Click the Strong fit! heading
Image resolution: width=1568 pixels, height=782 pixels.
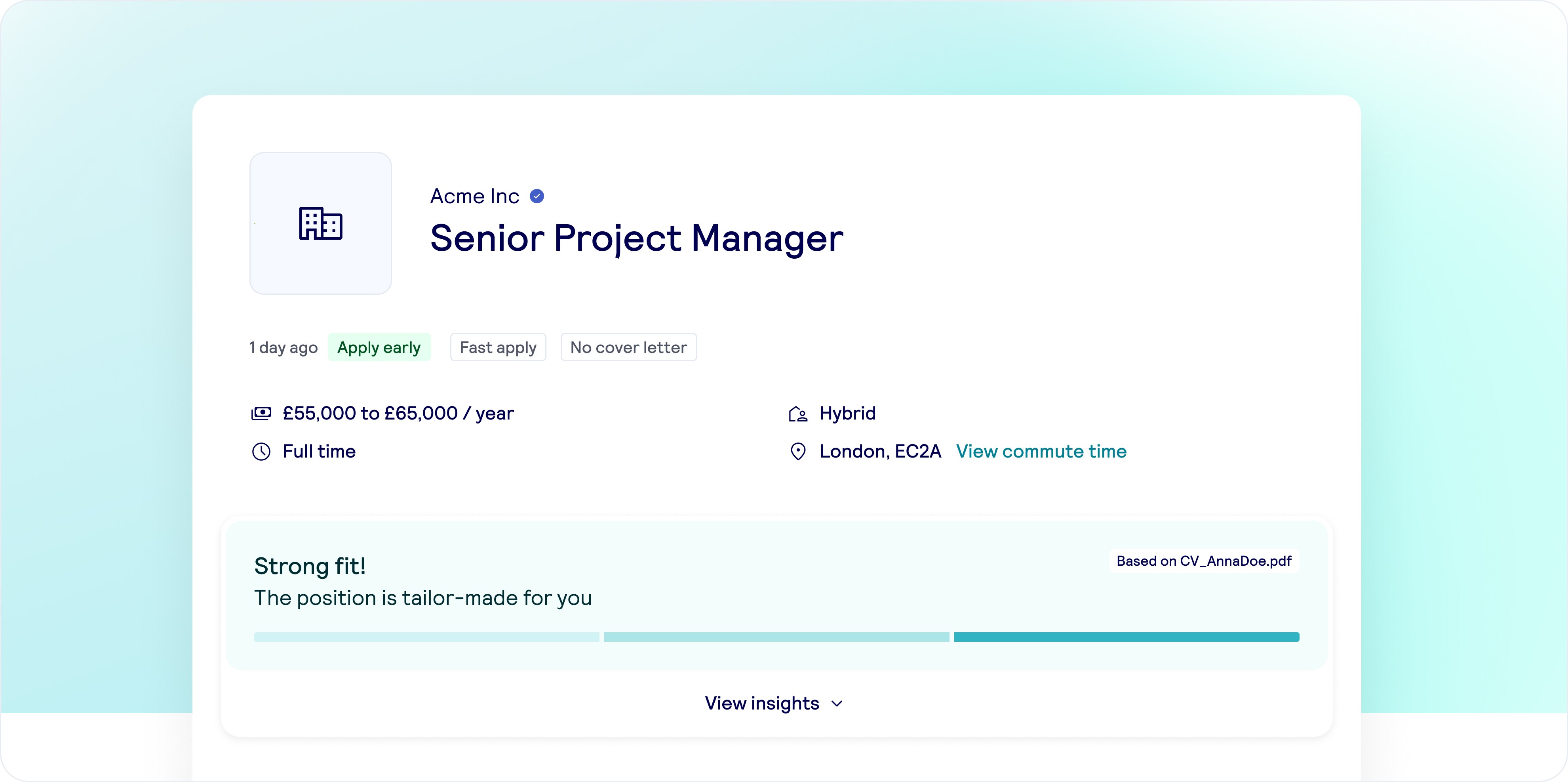coord(310,566)
